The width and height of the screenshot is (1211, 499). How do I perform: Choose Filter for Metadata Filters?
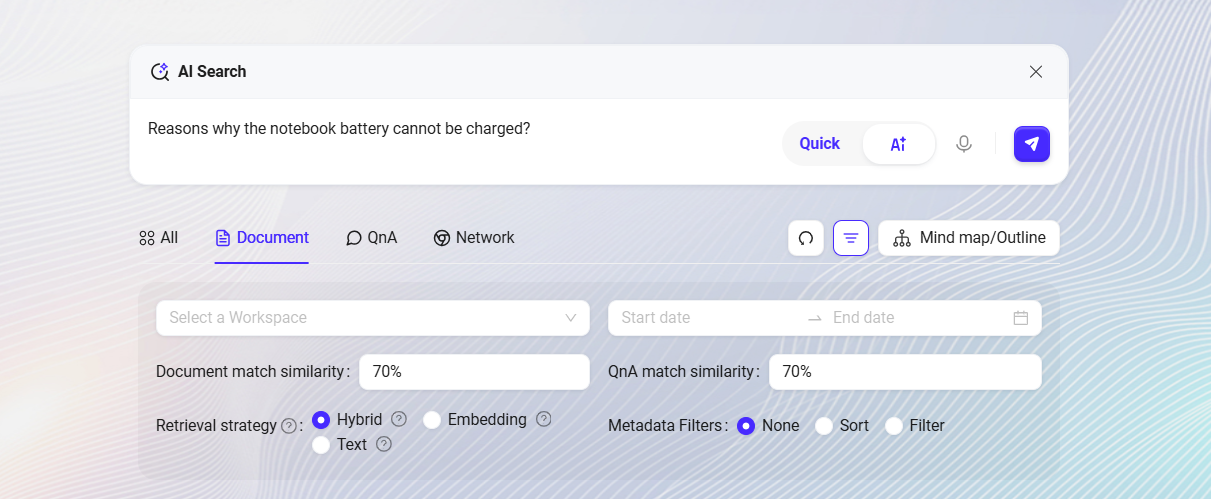click(x=894, y=426)
